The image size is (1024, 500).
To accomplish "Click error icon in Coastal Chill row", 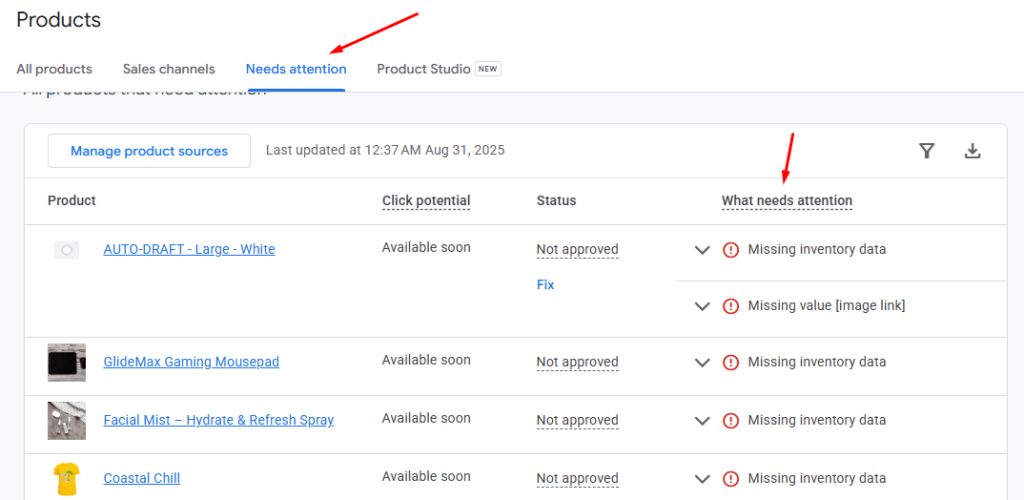I will point(731,478).
